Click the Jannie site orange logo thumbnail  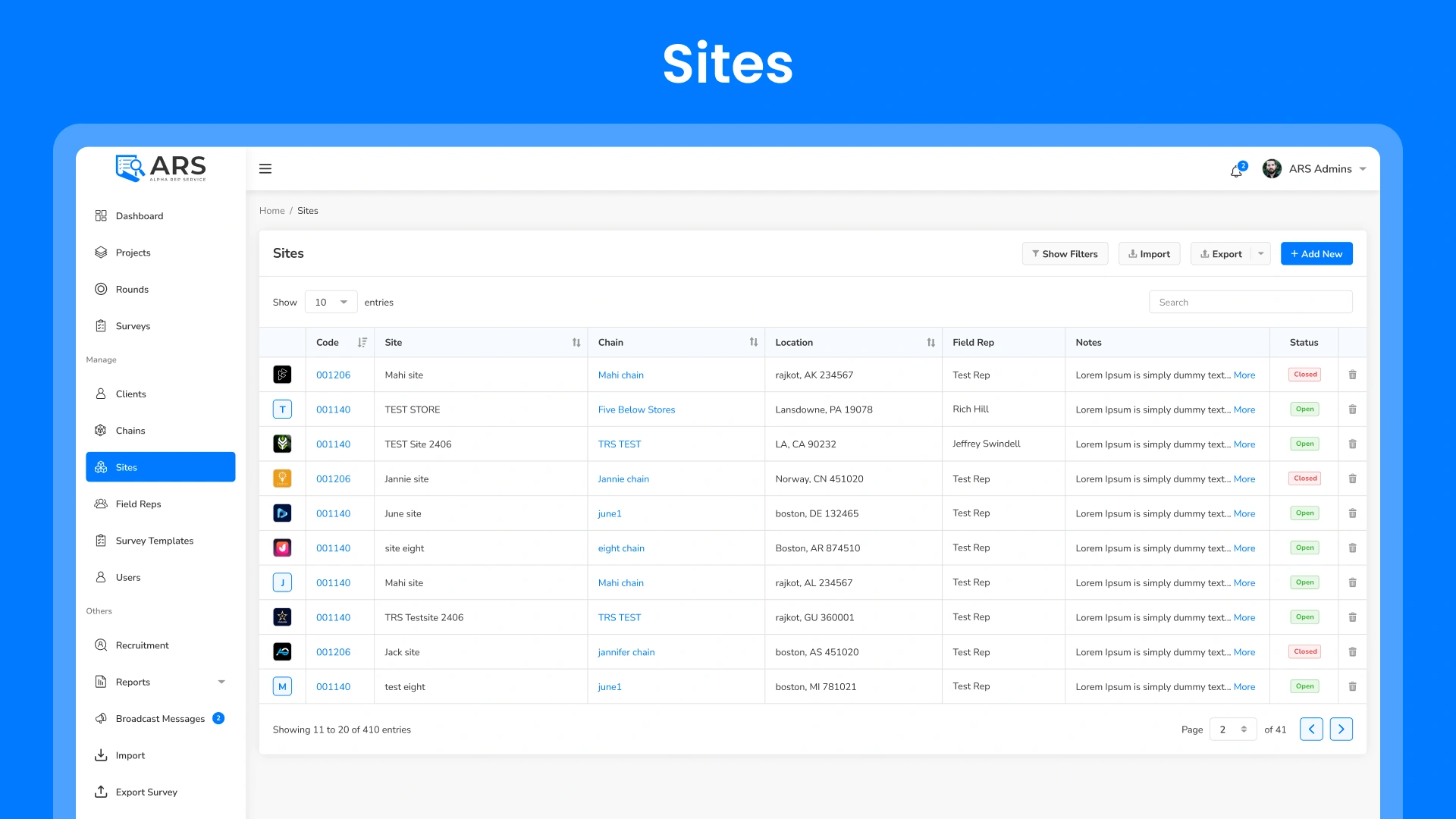(x=282, y=479)
